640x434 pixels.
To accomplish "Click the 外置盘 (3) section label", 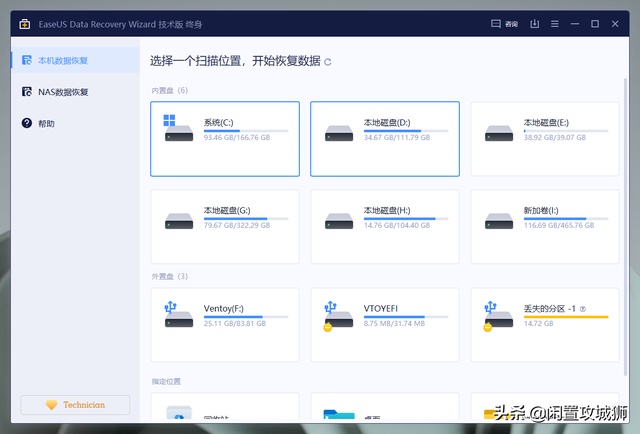I will pyautogui.click(x=169, y=276).
